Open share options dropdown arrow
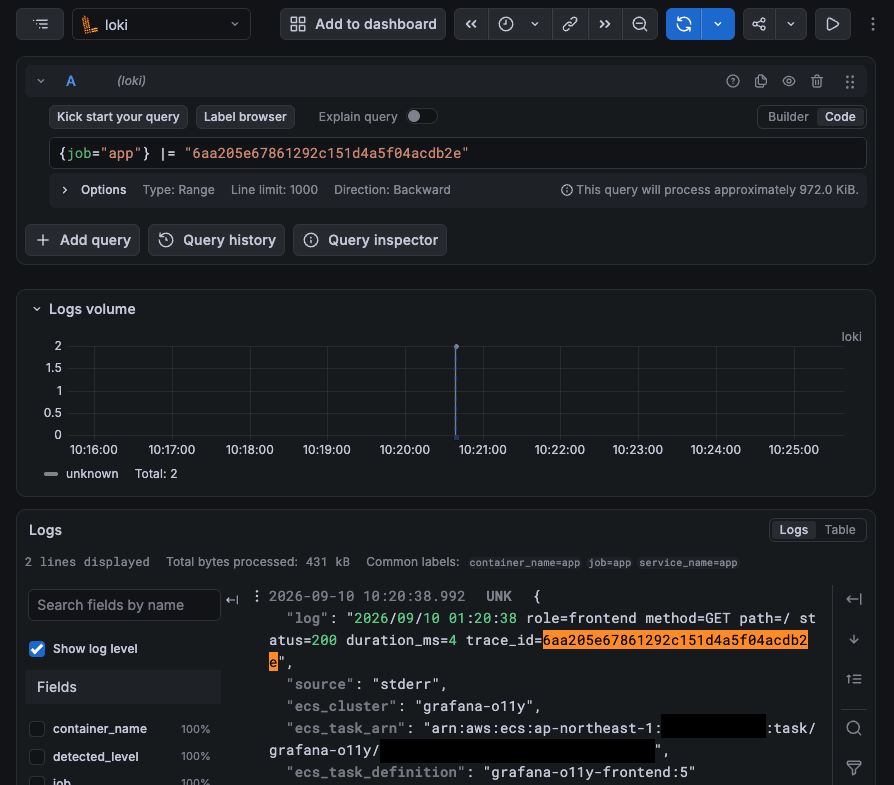Image resolution: width=894 pixels, height=785 pixels. click(791, 24)
